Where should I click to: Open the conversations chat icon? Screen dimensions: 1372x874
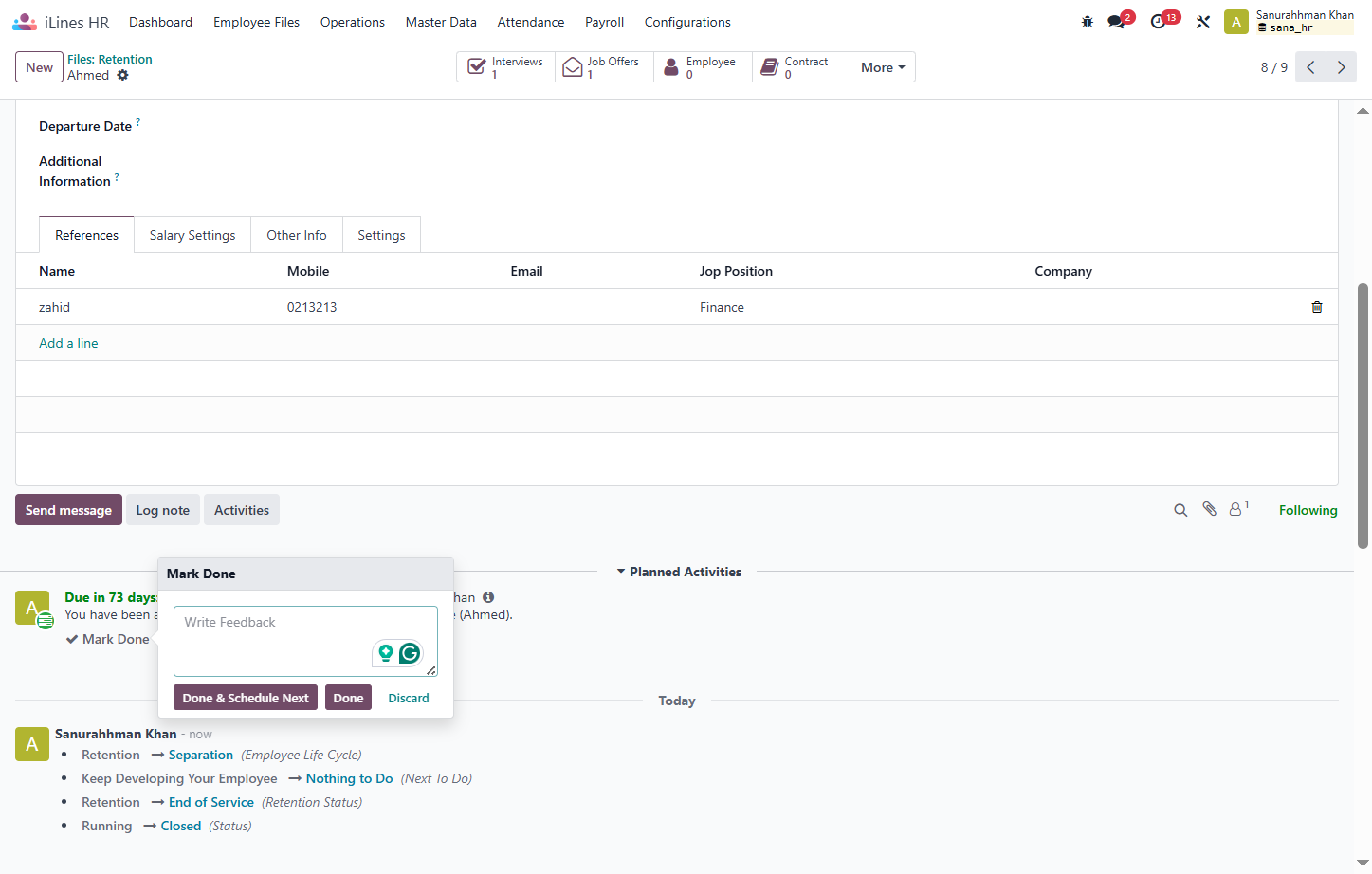click(1117, 22)
